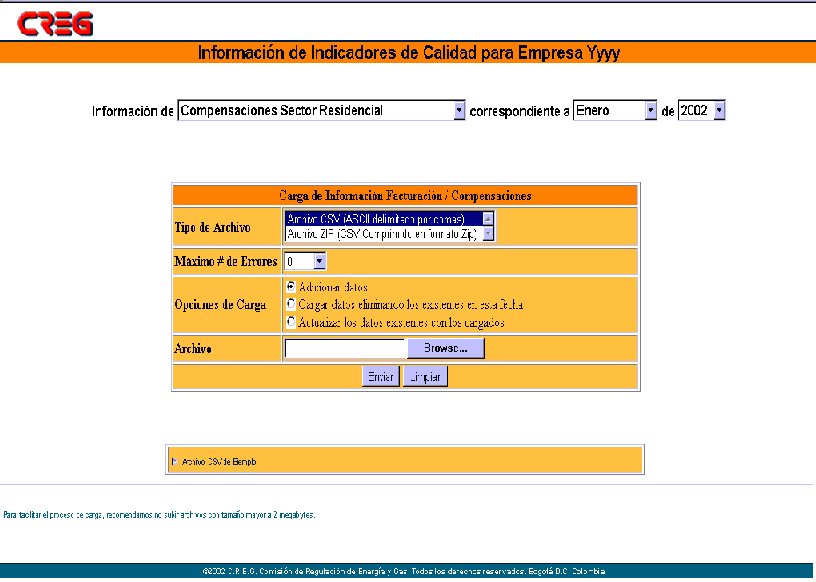Select Archivo ZIP list option
Screen dimensions: 816x582
coord(380,233)
